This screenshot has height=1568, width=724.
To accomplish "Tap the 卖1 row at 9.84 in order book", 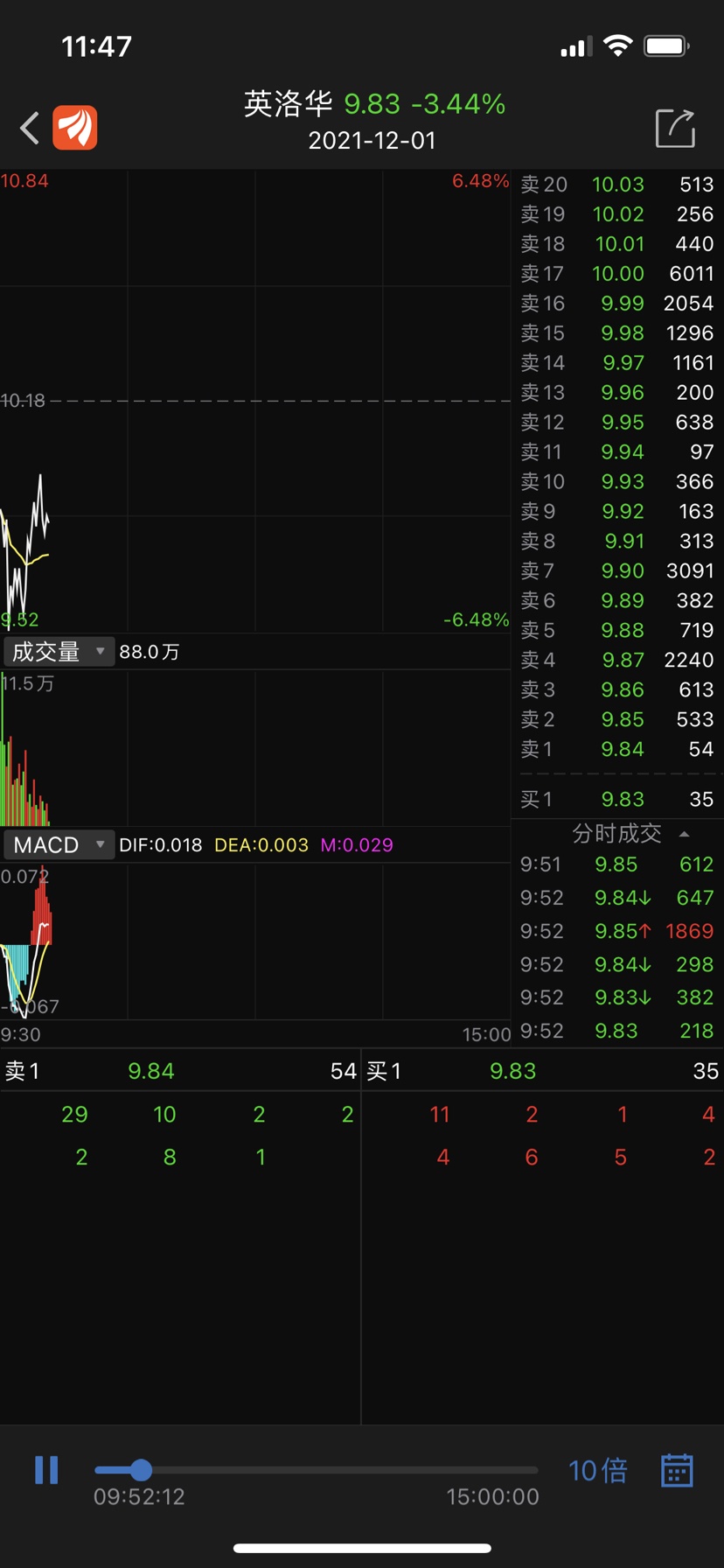I will click(617, 749).
